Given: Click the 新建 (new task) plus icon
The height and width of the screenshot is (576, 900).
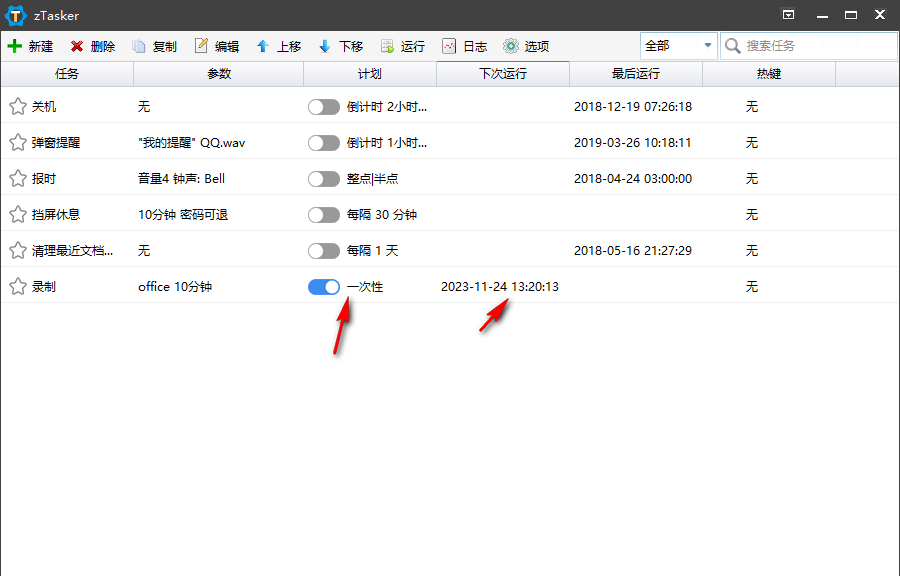Looking at the screenshot, I should [x=14, y=46].
